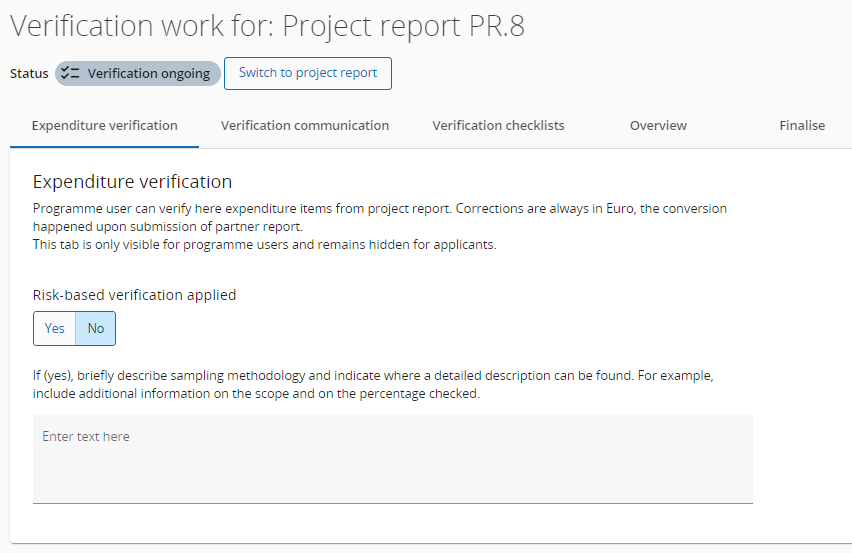Click the Project report PR.8 page title
The height and width of the screenshot is (553, 852).
(267, 26)
